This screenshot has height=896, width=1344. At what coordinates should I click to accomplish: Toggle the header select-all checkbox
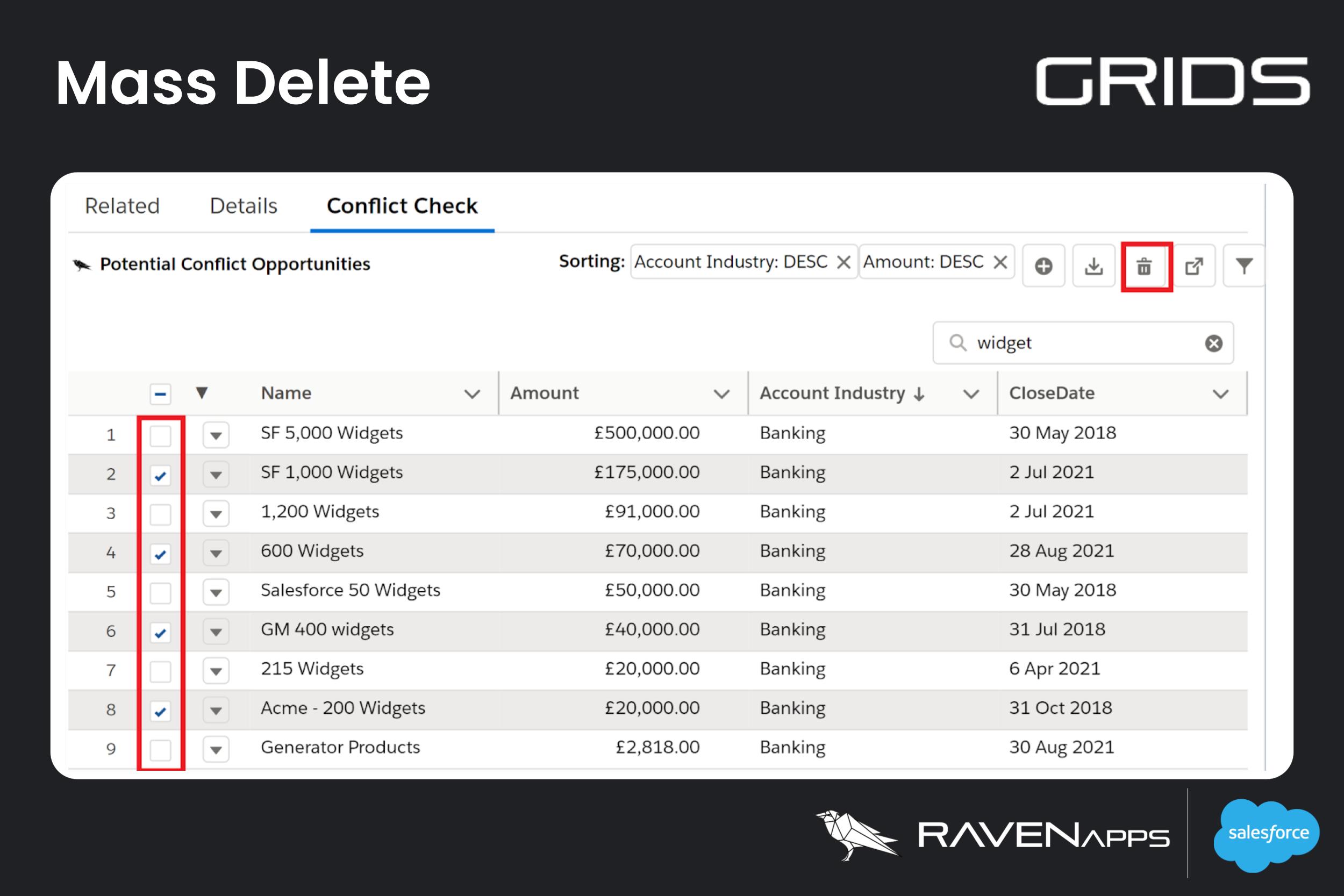[x=160, y=394]
